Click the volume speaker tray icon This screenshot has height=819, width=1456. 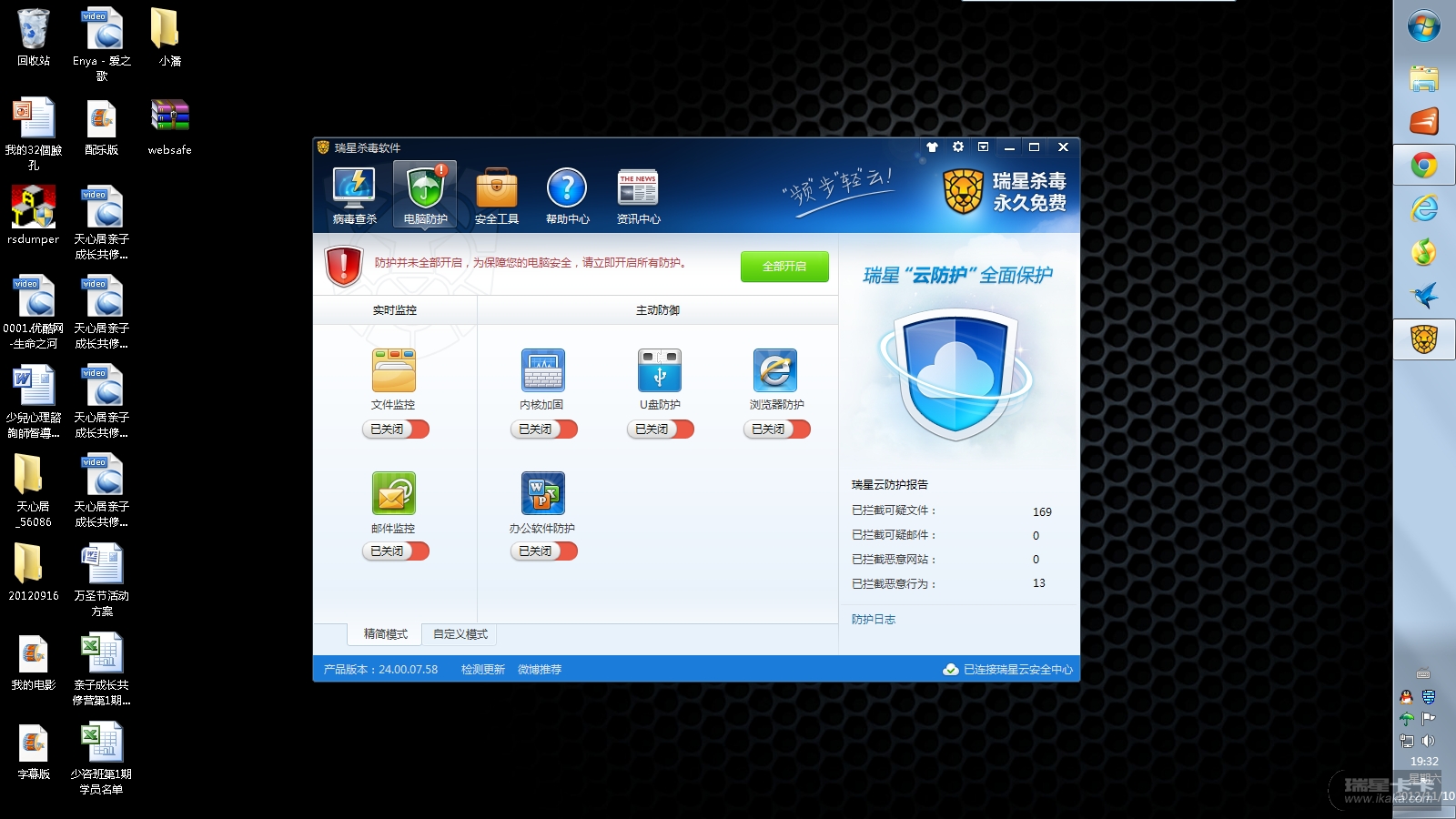(1429, 741)
